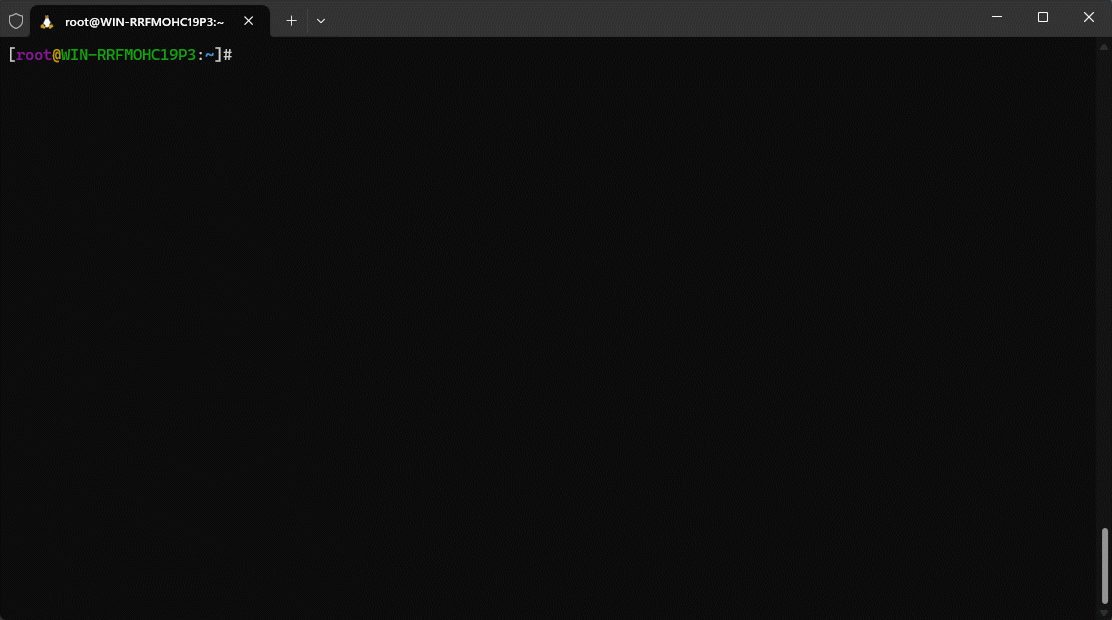Click the vertical scrollbar thumb
Screen dimensions: 1112x620
[x=1104, y=564]
